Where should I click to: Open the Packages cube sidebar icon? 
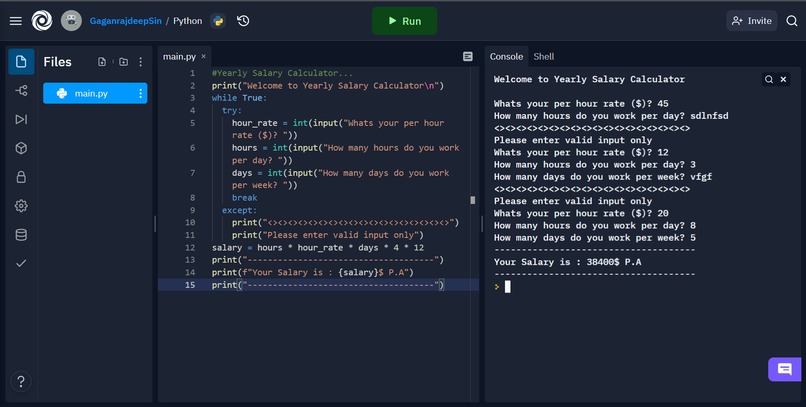tap(21, 148)
